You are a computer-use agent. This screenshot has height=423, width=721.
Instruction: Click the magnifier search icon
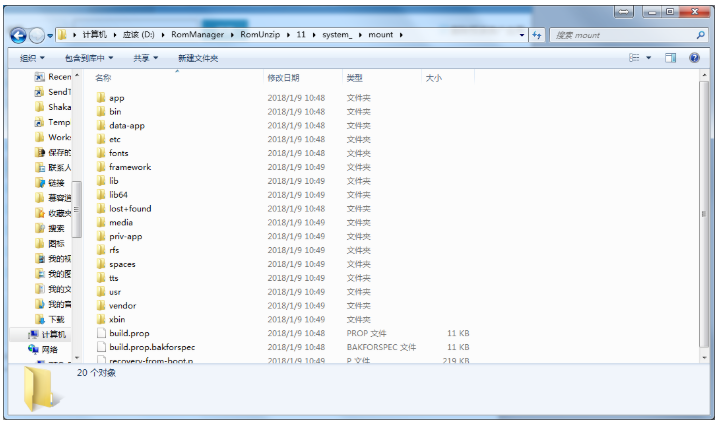click(700, 35)
